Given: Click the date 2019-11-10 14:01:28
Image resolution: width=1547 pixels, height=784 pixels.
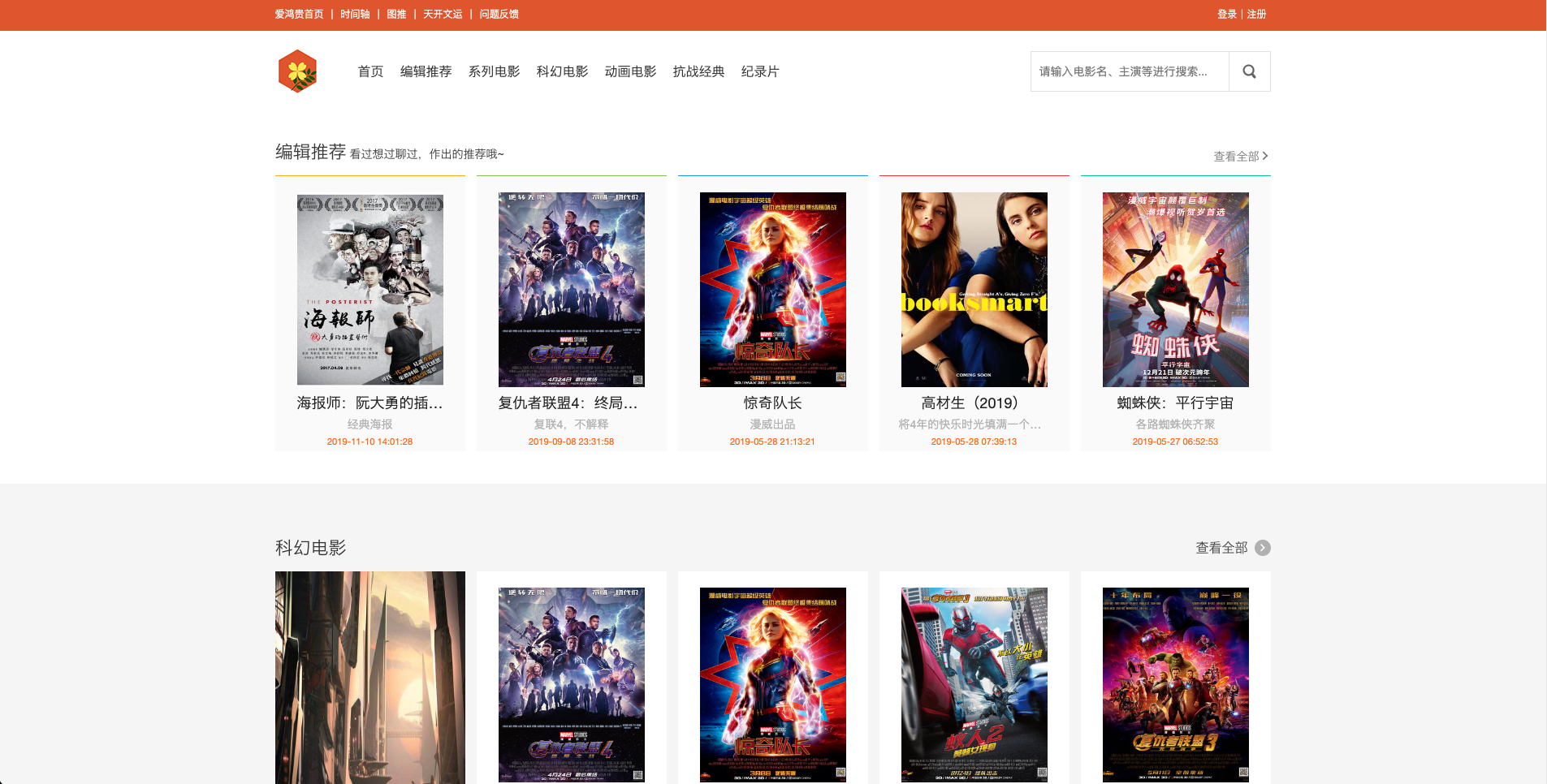Looking at the screenshot, I should click(370, 442).
